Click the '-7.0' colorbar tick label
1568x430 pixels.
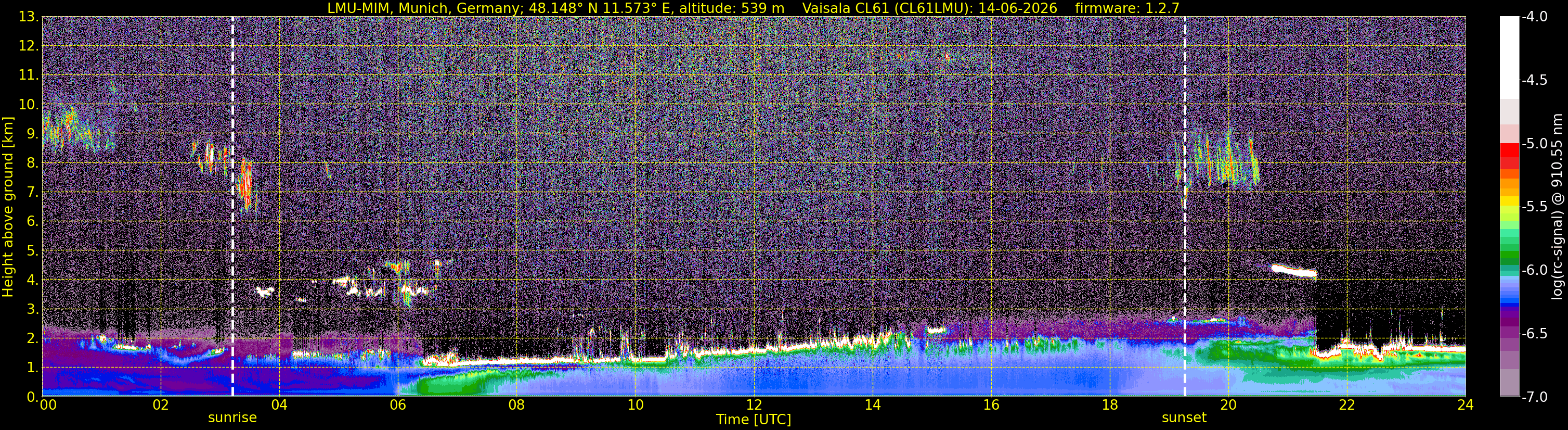tap(1534, 397)
